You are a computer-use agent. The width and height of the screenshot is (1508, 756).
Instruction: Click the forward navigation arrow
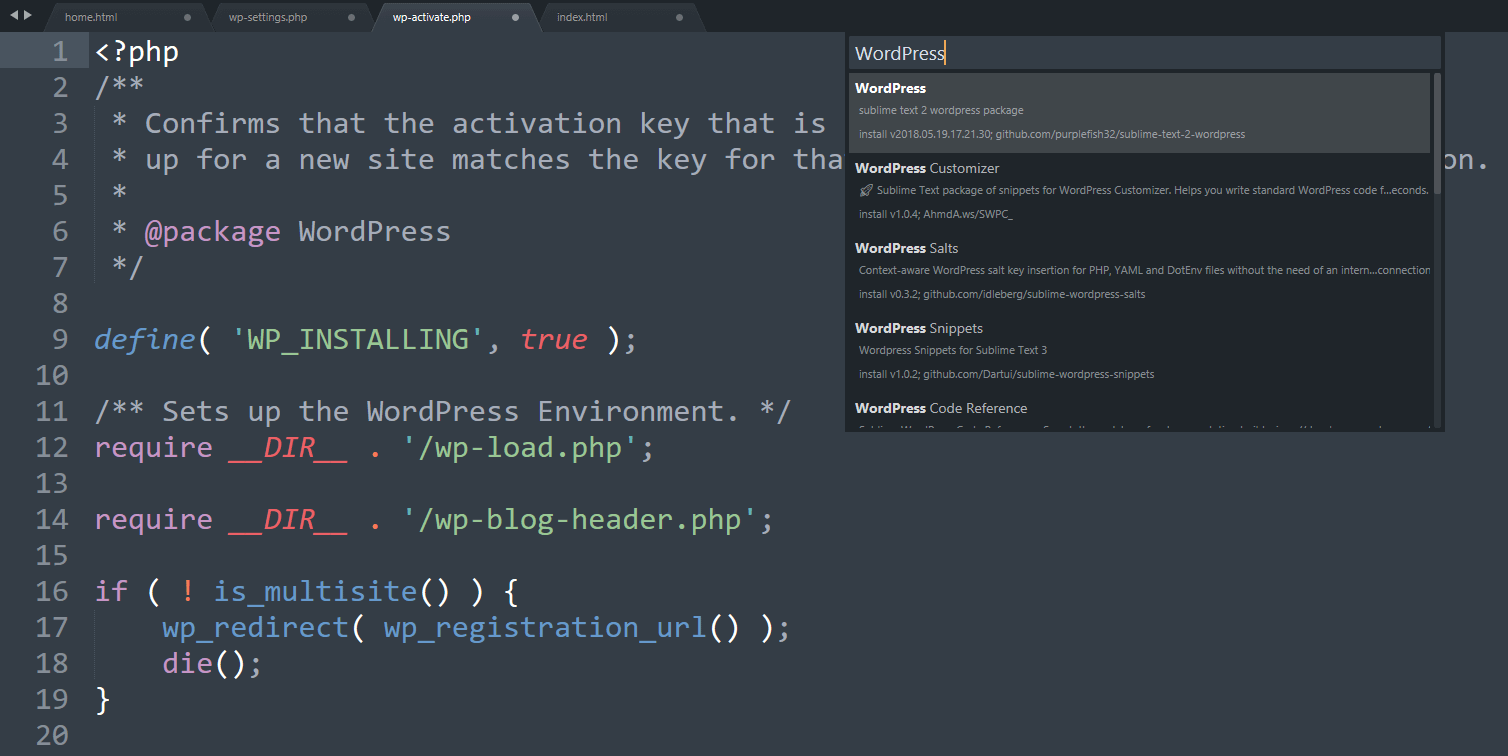tap(26, 16)
